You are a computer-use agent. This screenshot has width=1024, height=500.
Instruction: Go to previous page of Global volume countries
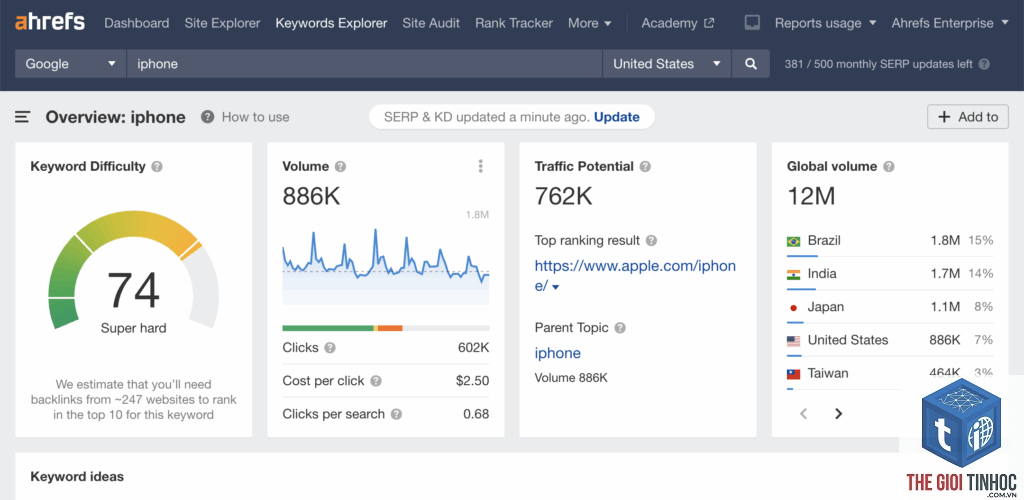pos(804,413)
